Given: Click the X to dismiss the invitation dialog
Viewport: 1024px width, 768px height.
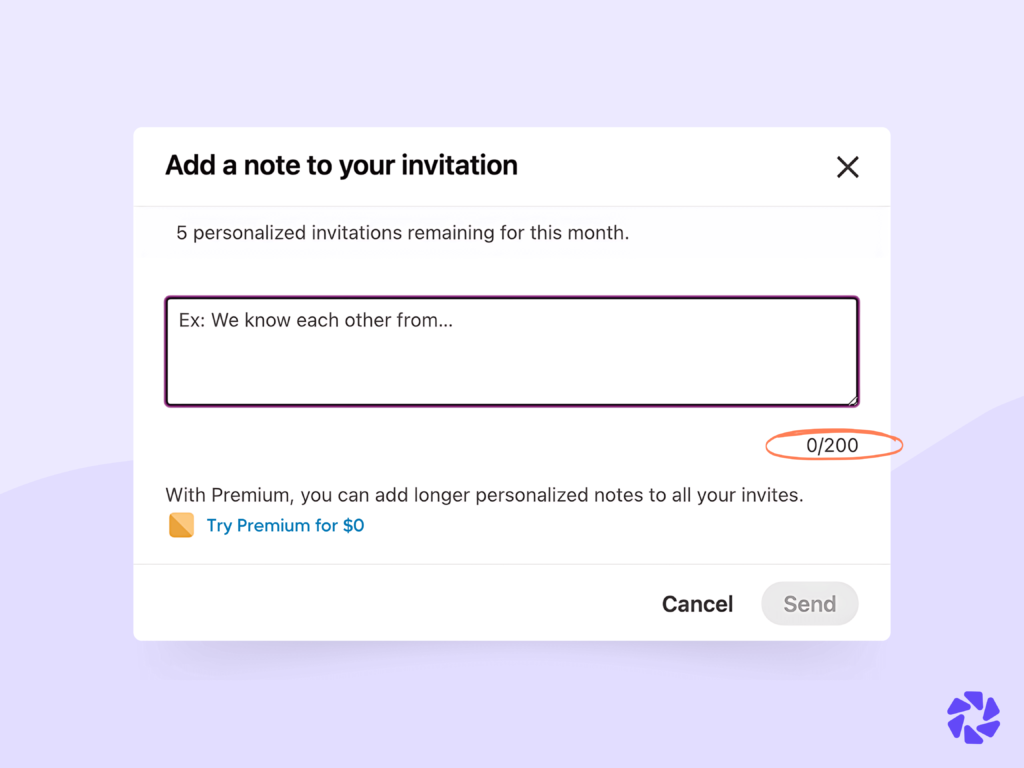Looking at the screenshot, I should click(x=847, y=167).
